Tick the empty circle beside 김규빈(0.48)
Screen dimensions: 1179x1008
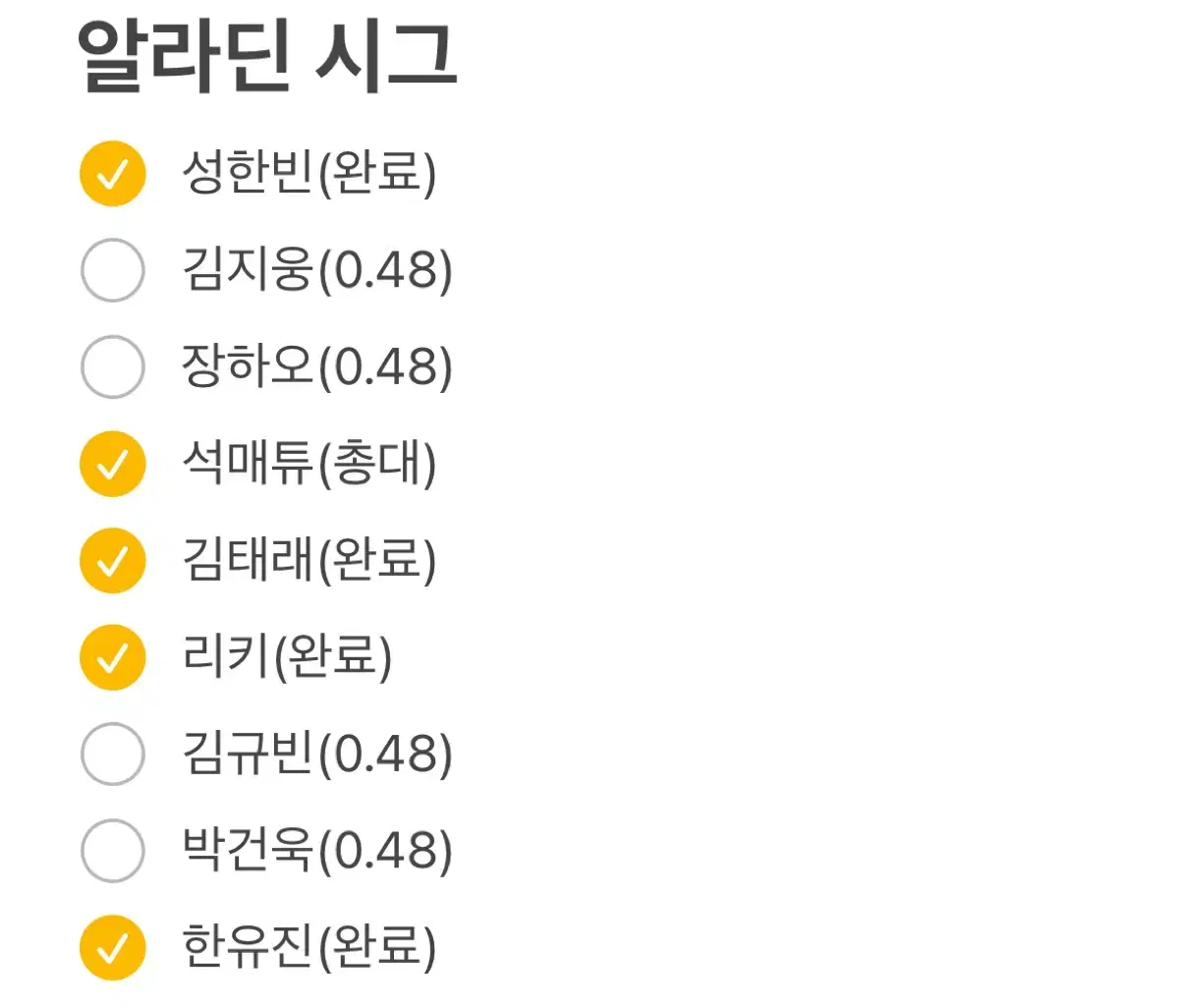[112, 754]
